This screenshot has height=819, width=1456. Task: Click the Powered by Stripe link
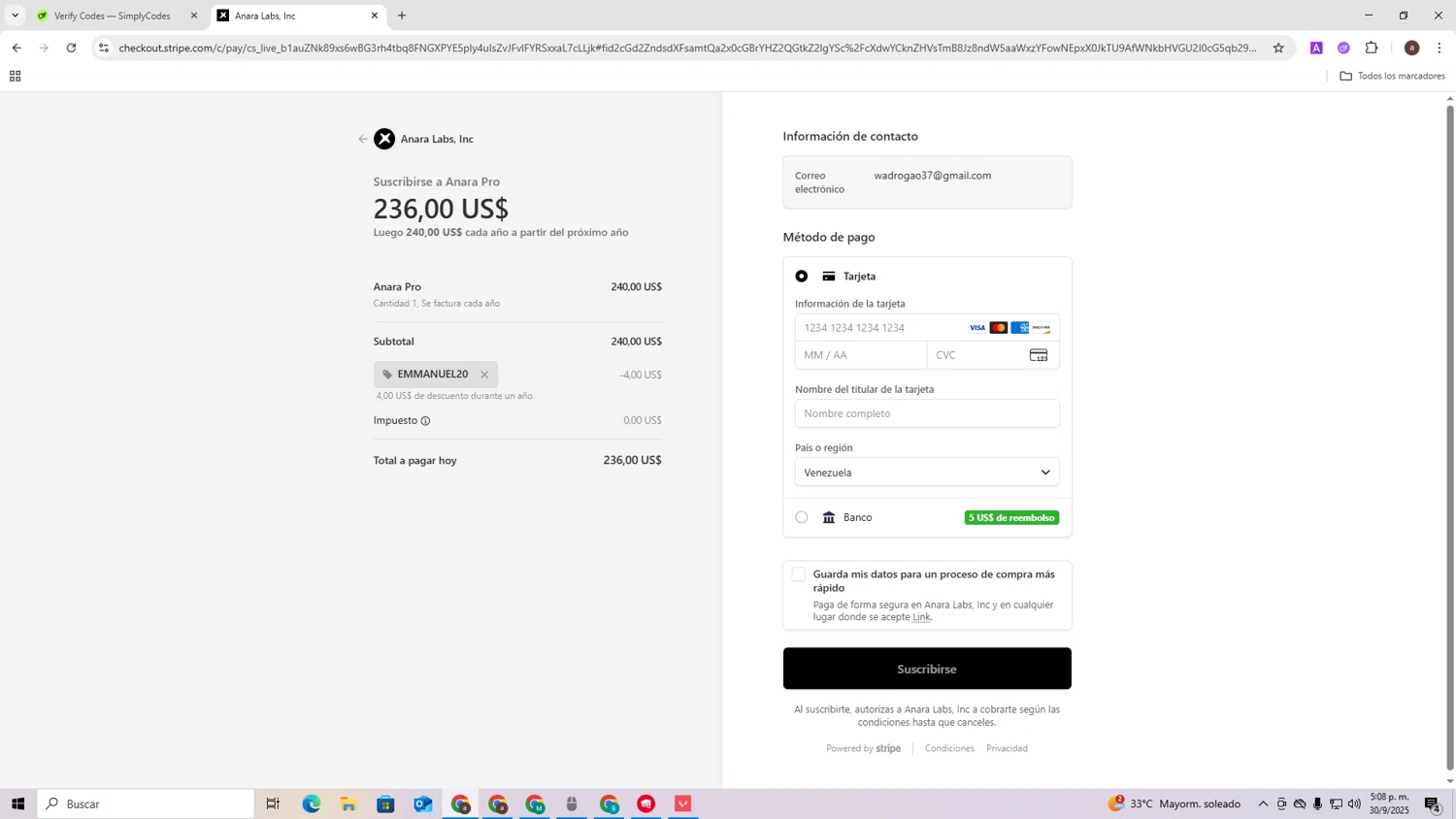click(863, 748)
